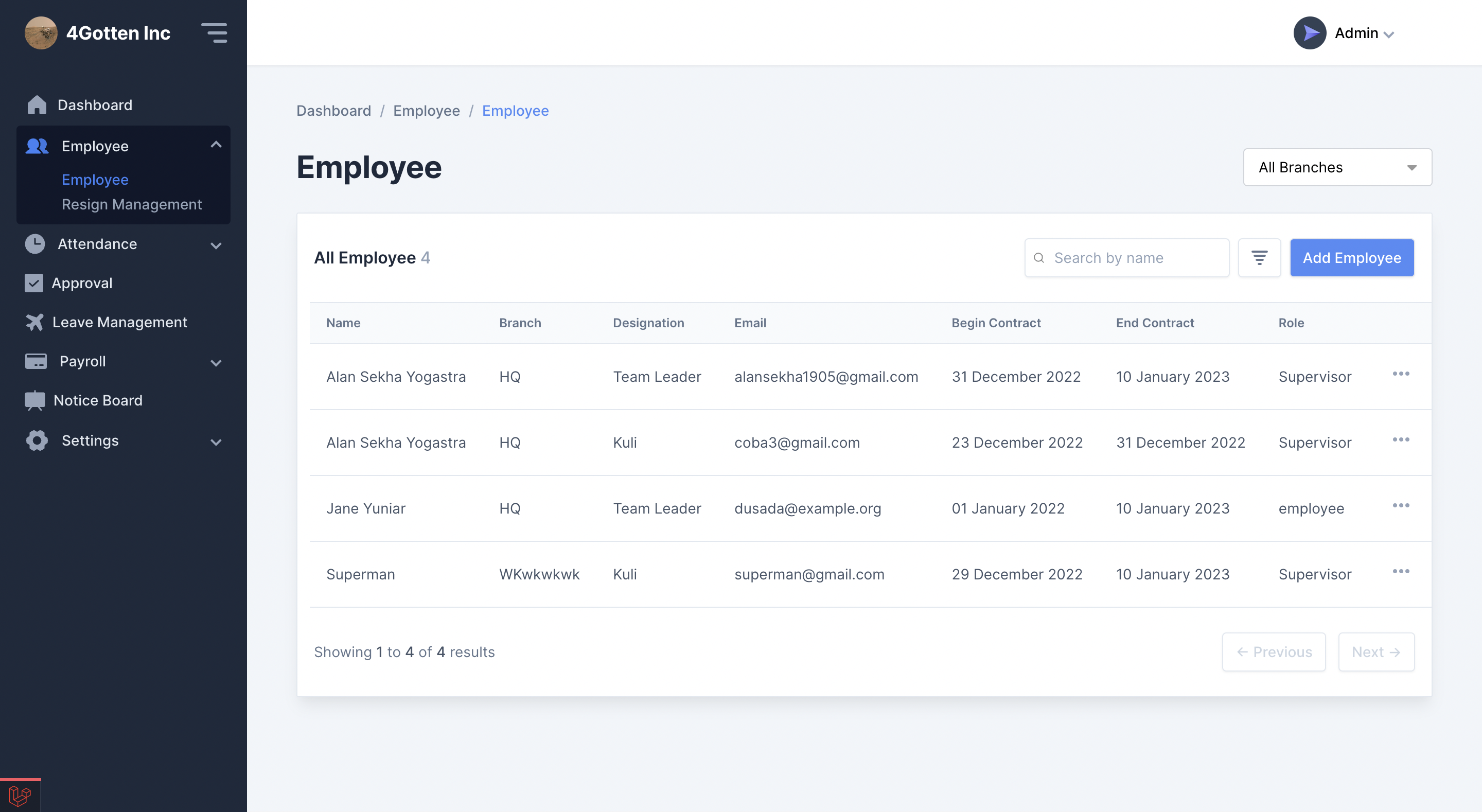1482x812 pixels.
Task: Click the Previous pagination button
Action: [x=1274, y=652]
